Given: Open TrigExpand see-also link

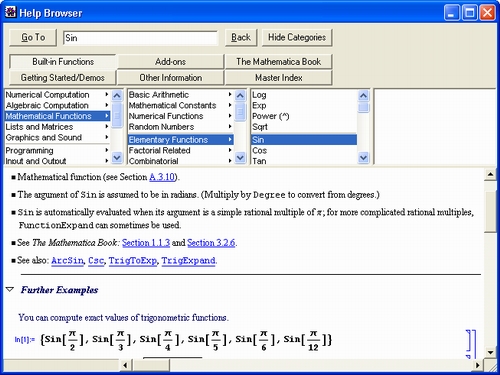Looking at the screenshot, I should pyautogui.click(x=189, y=260).
